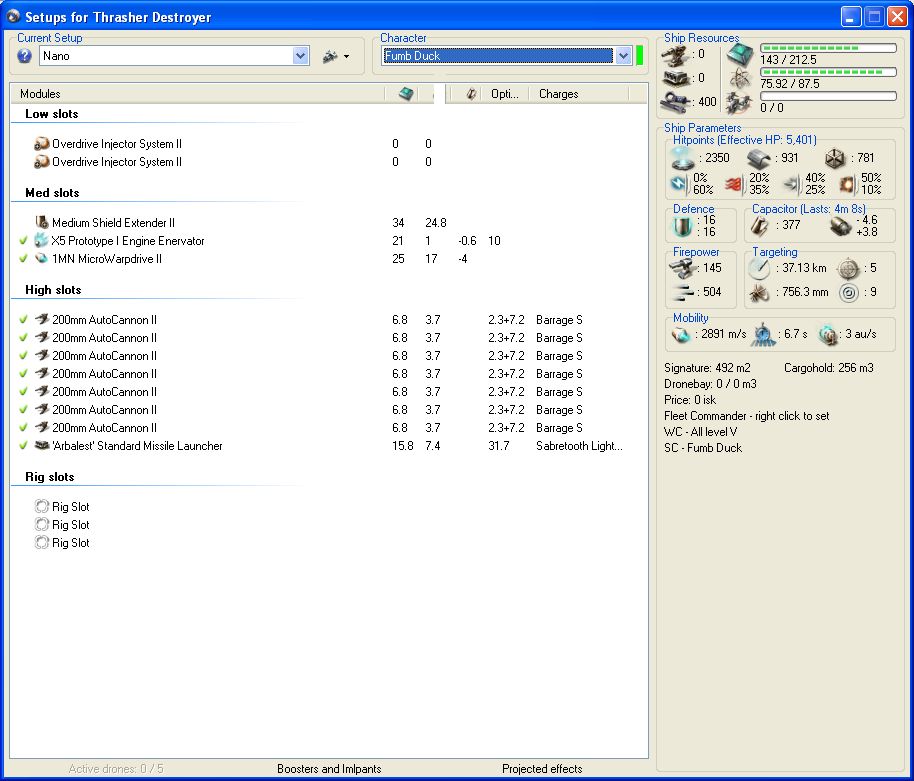914x781 pixels.
Task: Click the max velocity icon showing 2891 m/s
Action: tap(681, 335)
